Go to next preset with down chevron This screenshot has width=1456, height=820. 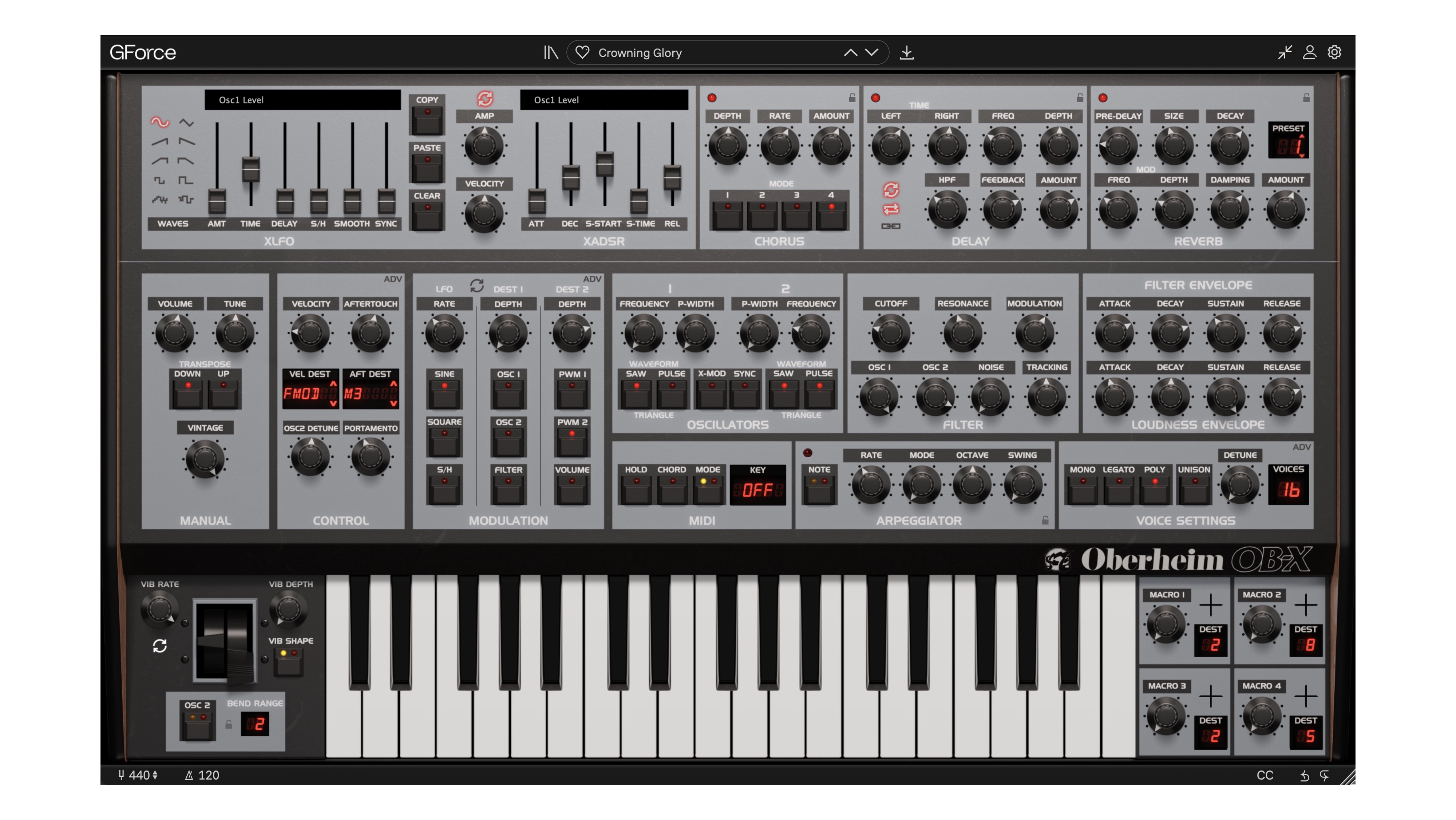(x=871, y=52)
